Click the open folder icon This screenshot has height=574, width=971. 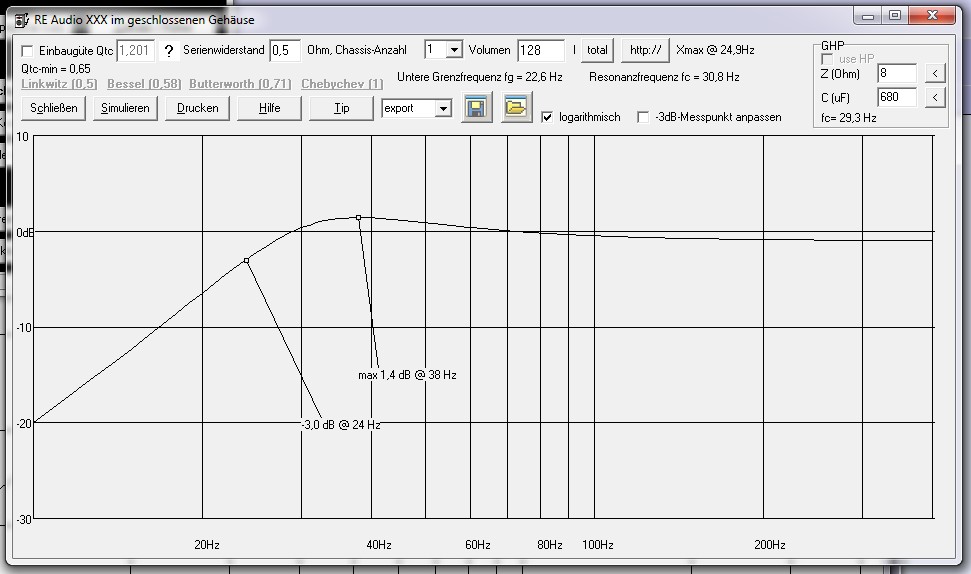point(516,108)
